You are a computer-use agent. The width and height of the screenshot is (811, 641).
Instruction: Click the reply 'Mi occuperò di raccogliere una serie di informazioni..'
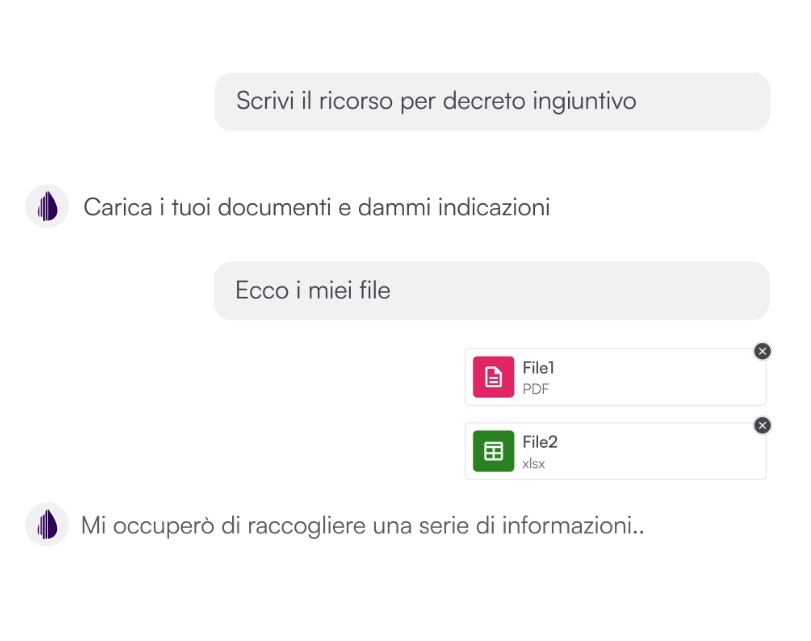(365, 525)
